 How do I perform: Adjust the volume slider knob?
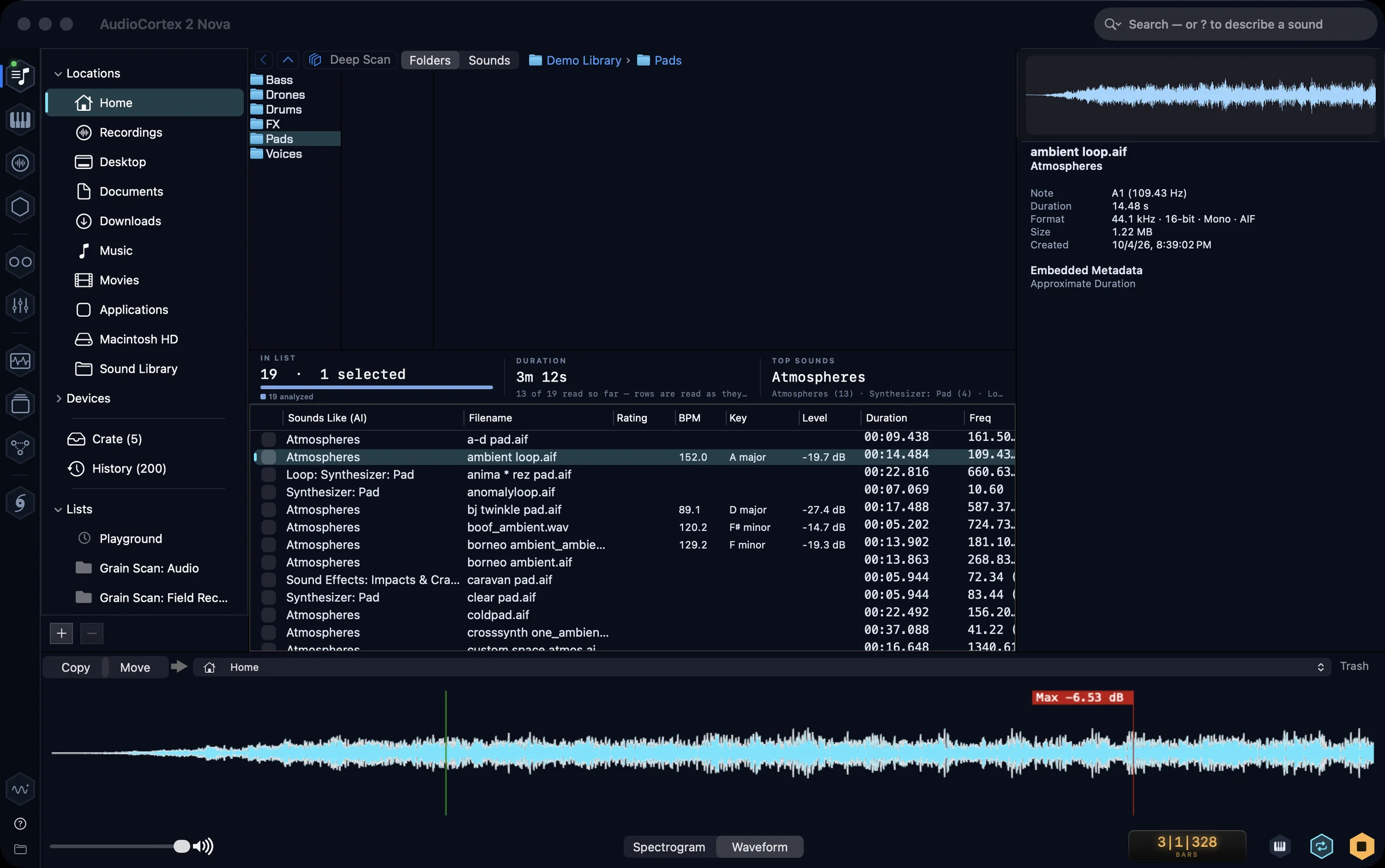[181, 846]
